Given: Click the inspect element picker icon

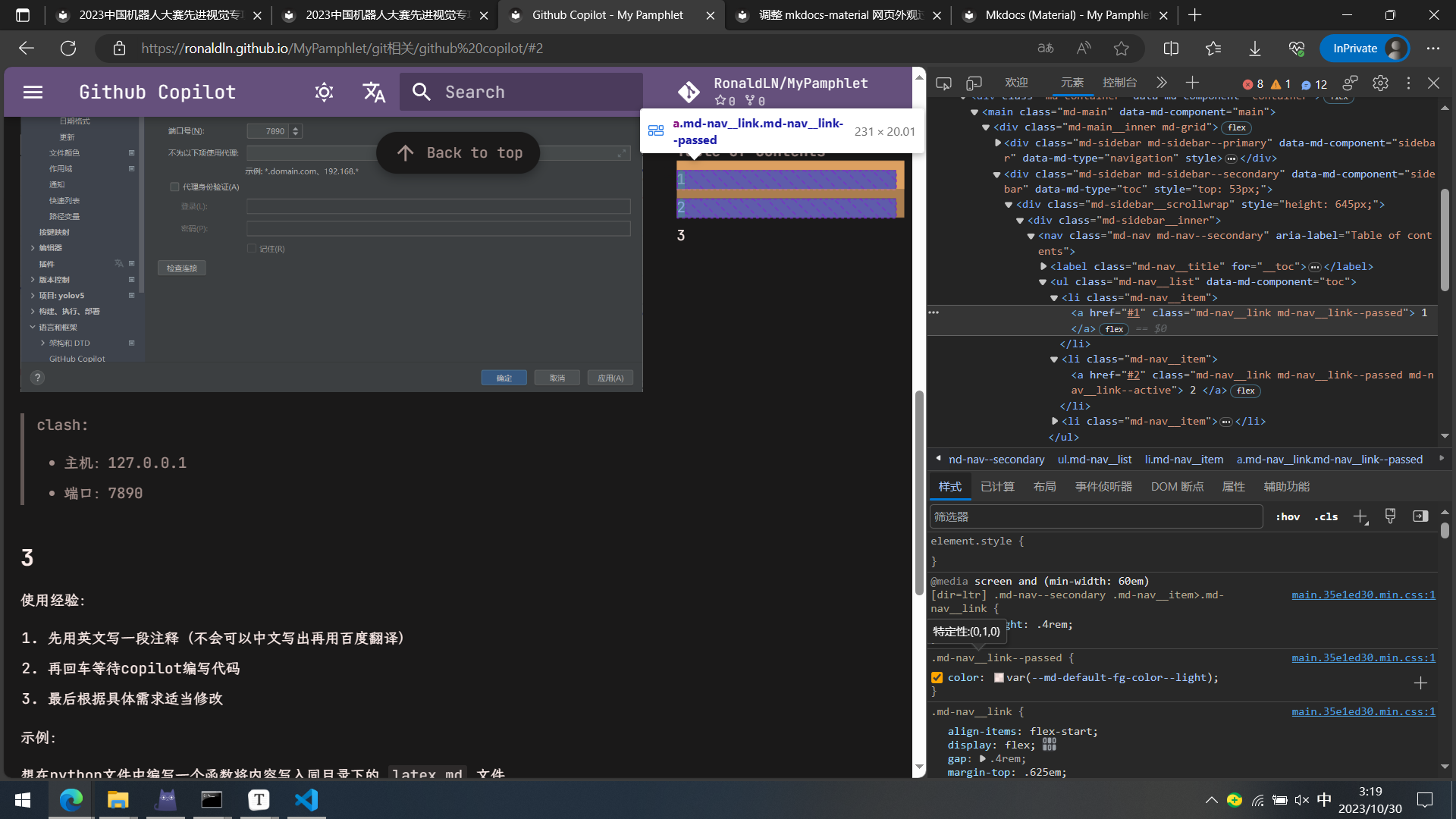Looking at the screenshot, I should click(x=943, y=83).
